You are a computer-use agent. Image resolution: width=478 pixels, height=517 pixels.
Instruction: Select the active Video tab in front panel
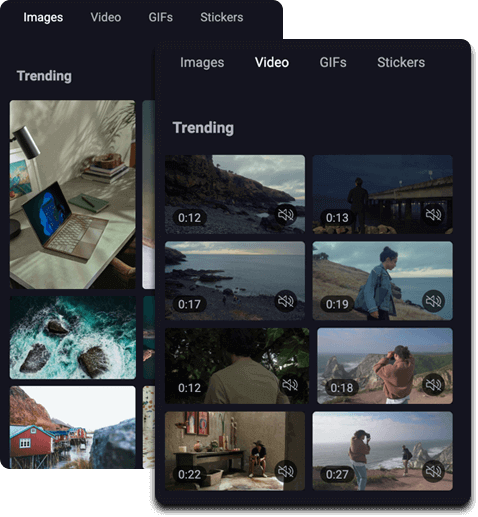[272, 62]
